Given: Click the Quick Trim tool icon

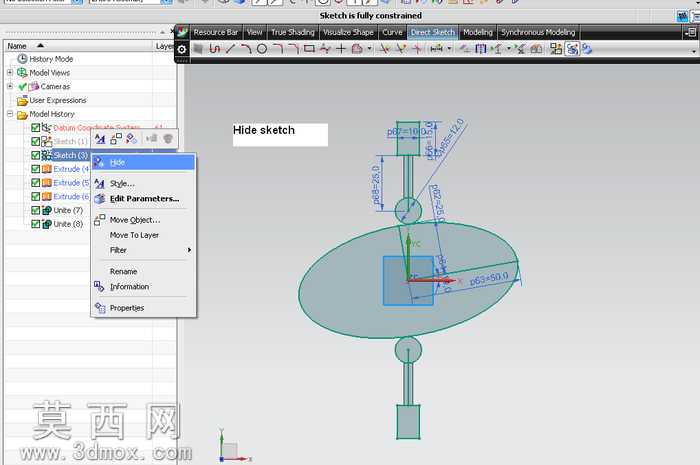Looking at the screenshot, I should click(384, 49).
